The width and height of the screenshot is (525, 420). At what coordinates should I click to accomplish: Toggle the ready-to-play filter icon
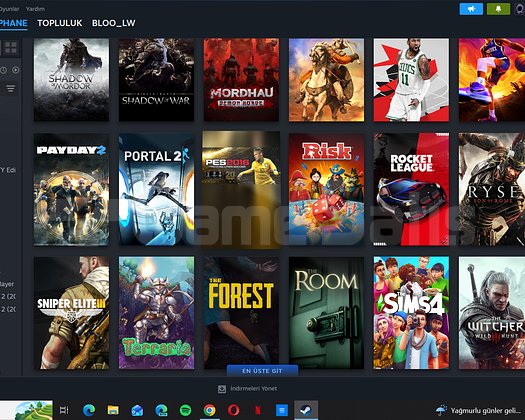point(15,70)
